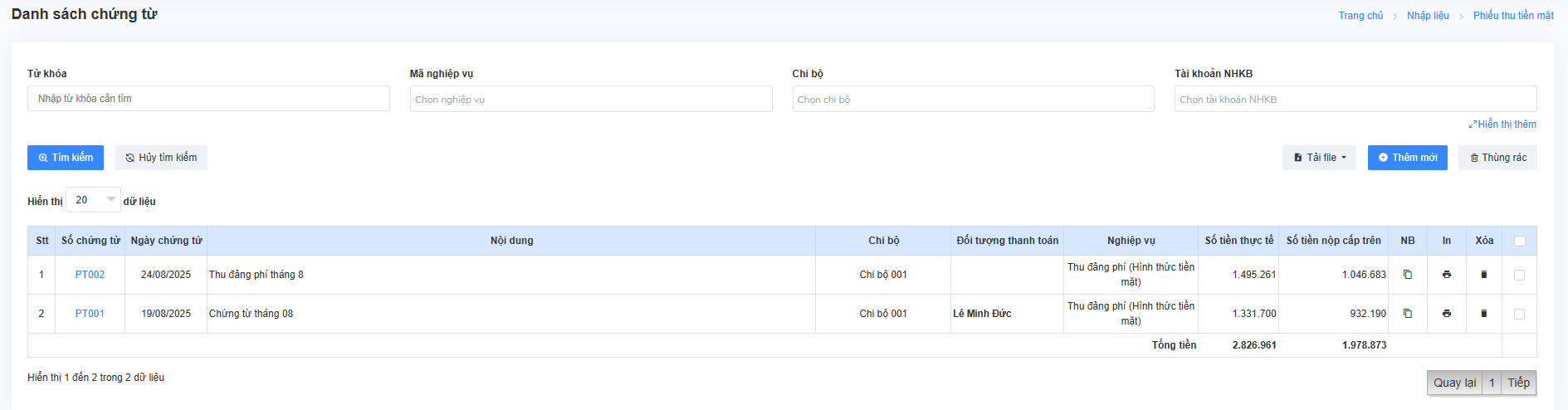The width and height of the screenshot is (1568, 410).
Task: Go to Trang chủ in breadcrumb
Action: click(x=1360, y=16)
